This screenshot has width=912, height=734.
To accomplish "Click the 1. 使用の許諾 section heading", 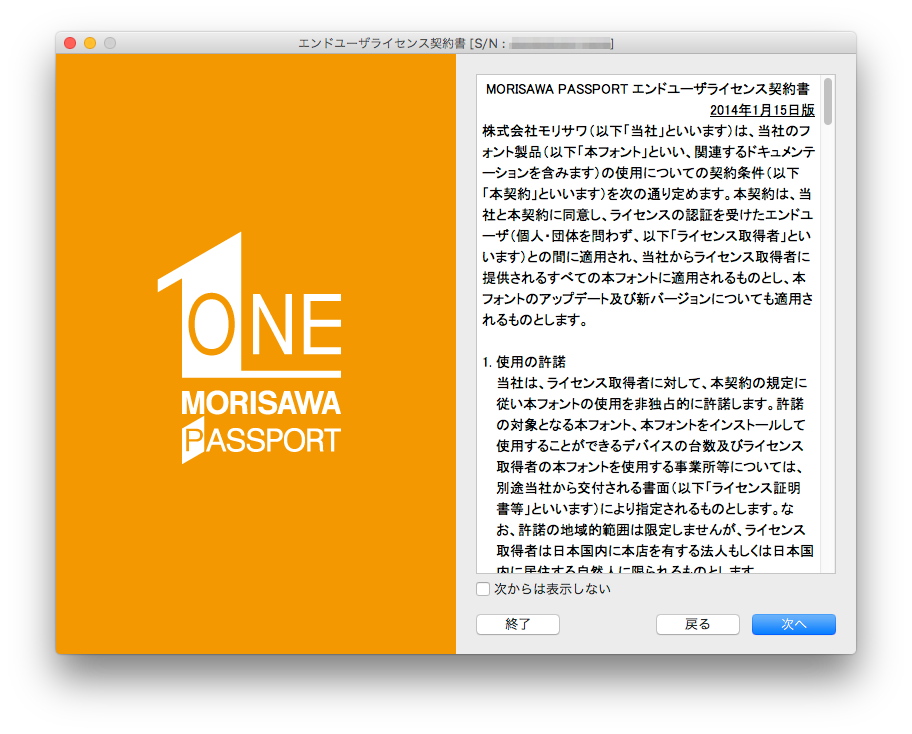I will point(524,362).
